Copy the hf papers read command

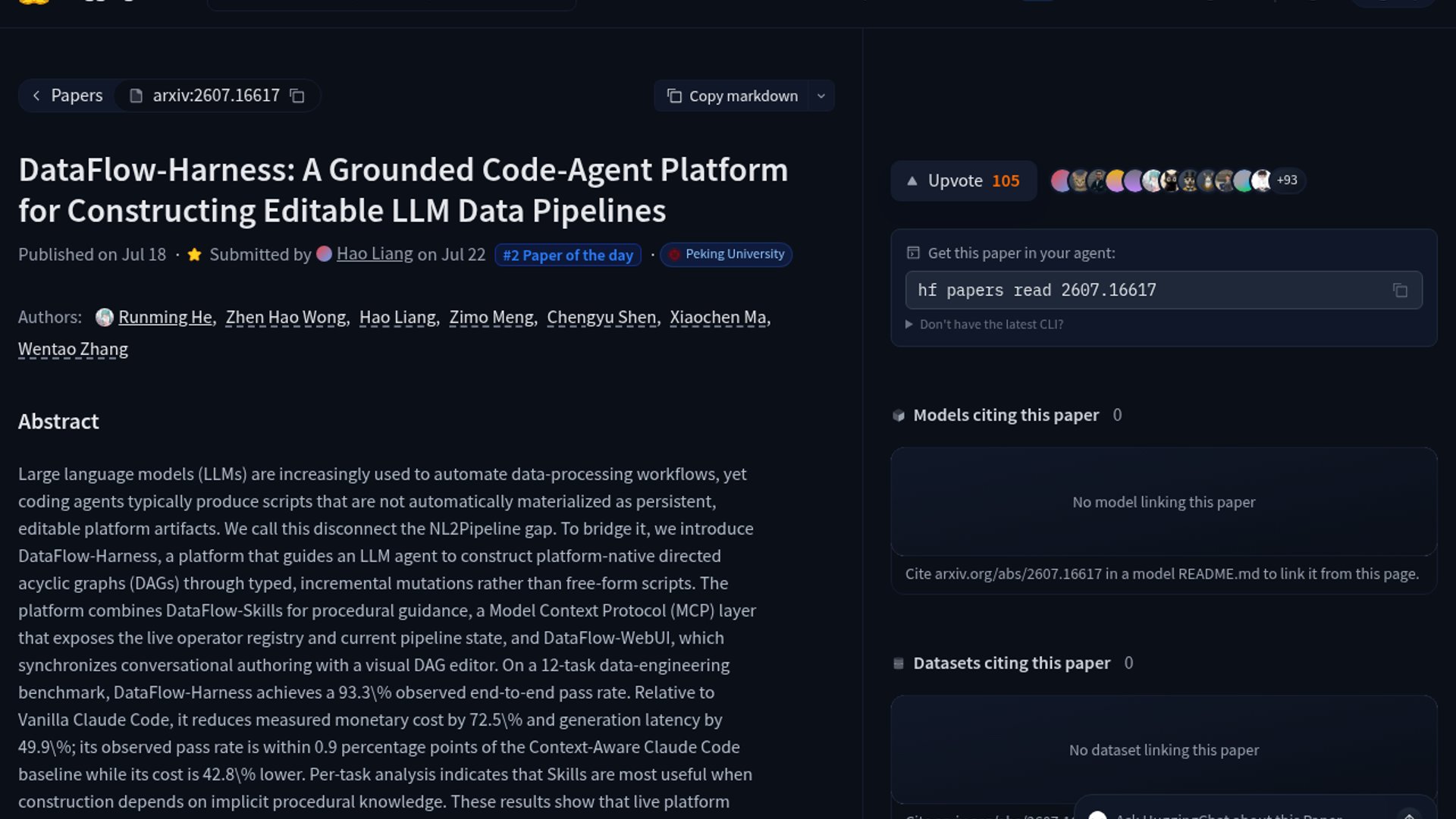coord(1400,290)
